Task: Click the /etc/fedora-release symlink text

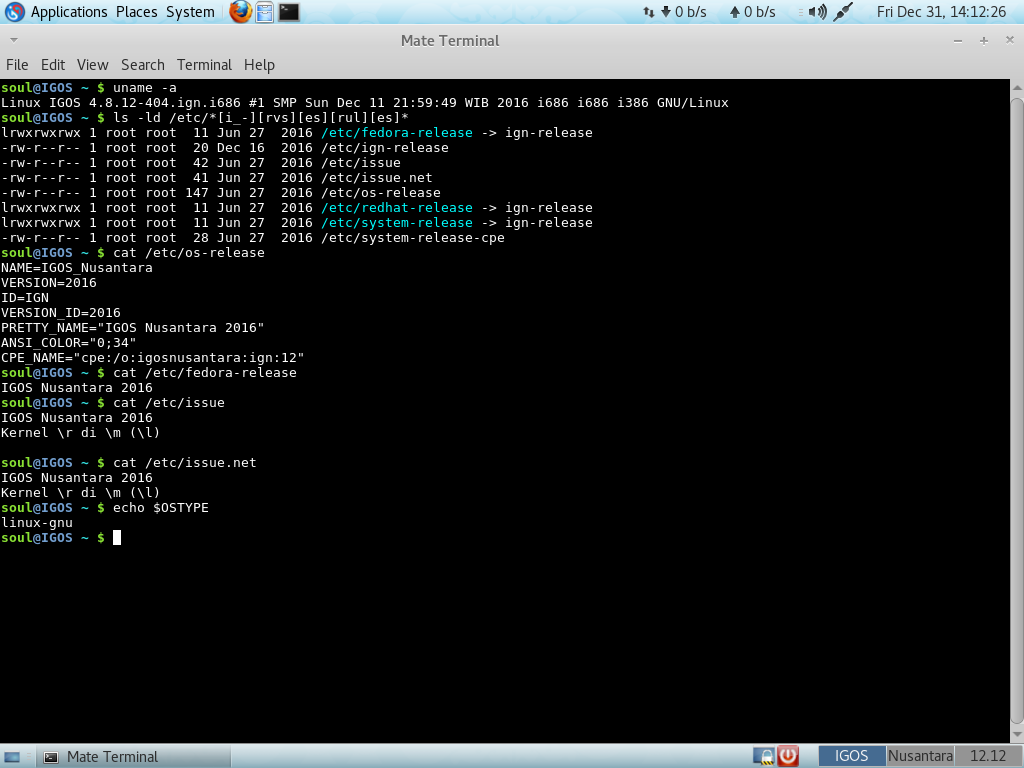Action: [x=397, y=133]
